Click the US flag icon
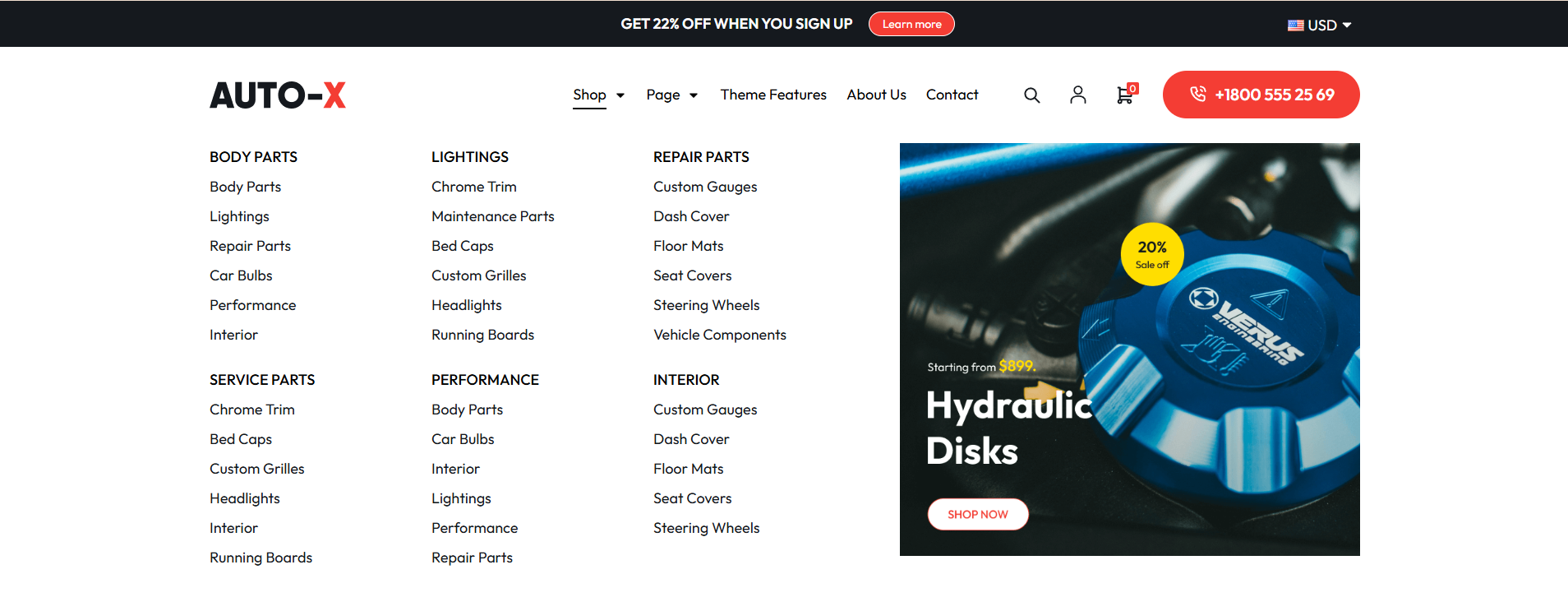The height and width of the screenshot is (611, 1568). pyautogui.click(x=1295, y=25)
